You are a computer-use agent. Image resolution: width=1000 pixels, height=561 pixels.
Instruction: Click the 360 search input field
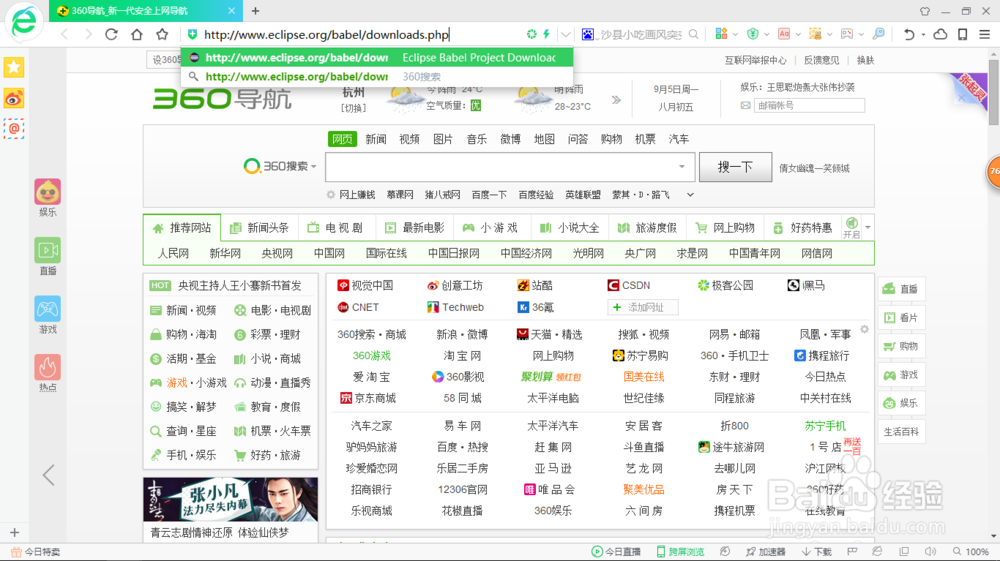click(x=511, y=167)
